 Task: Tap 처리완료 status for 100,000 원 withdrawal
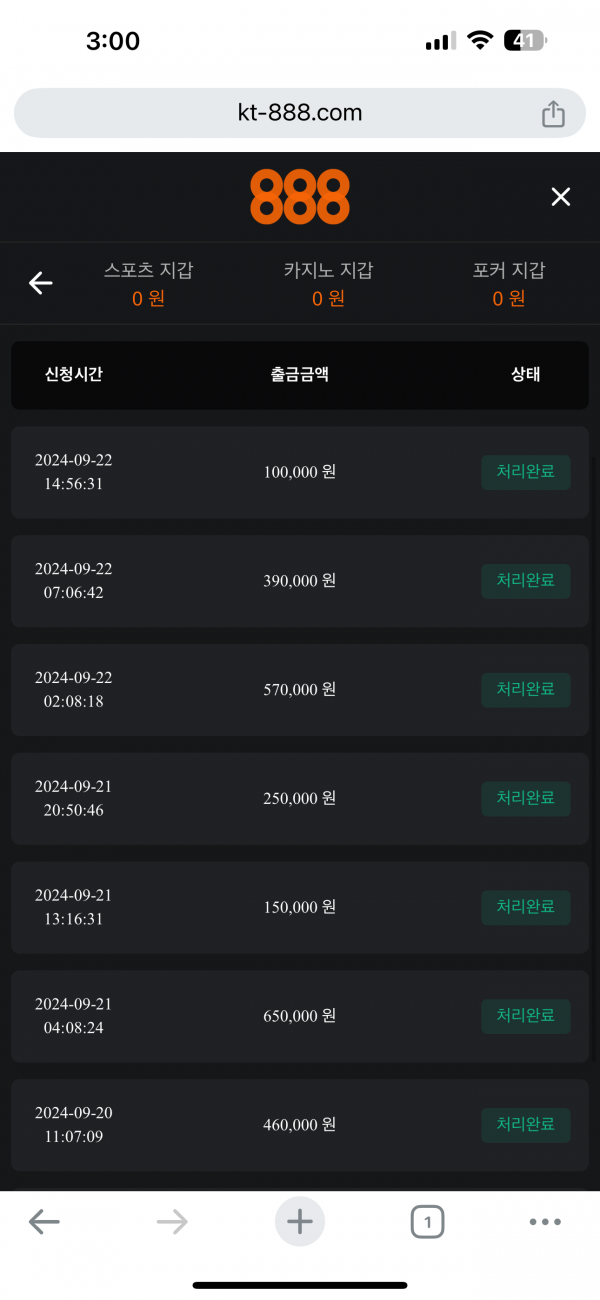526,472
